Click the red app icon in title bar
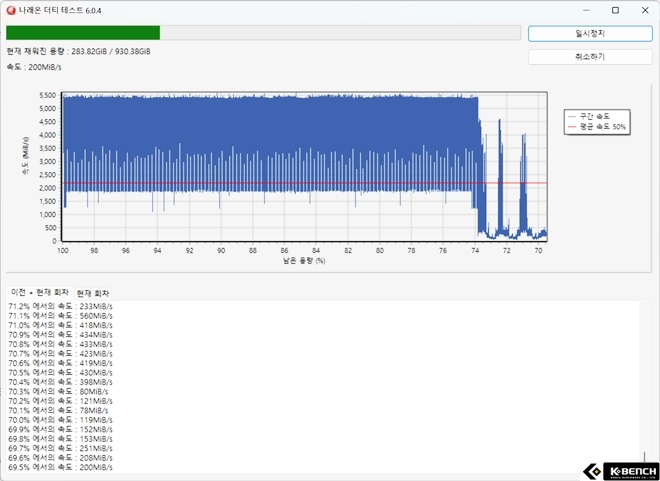Screen dimensions: 660x481 12,10
